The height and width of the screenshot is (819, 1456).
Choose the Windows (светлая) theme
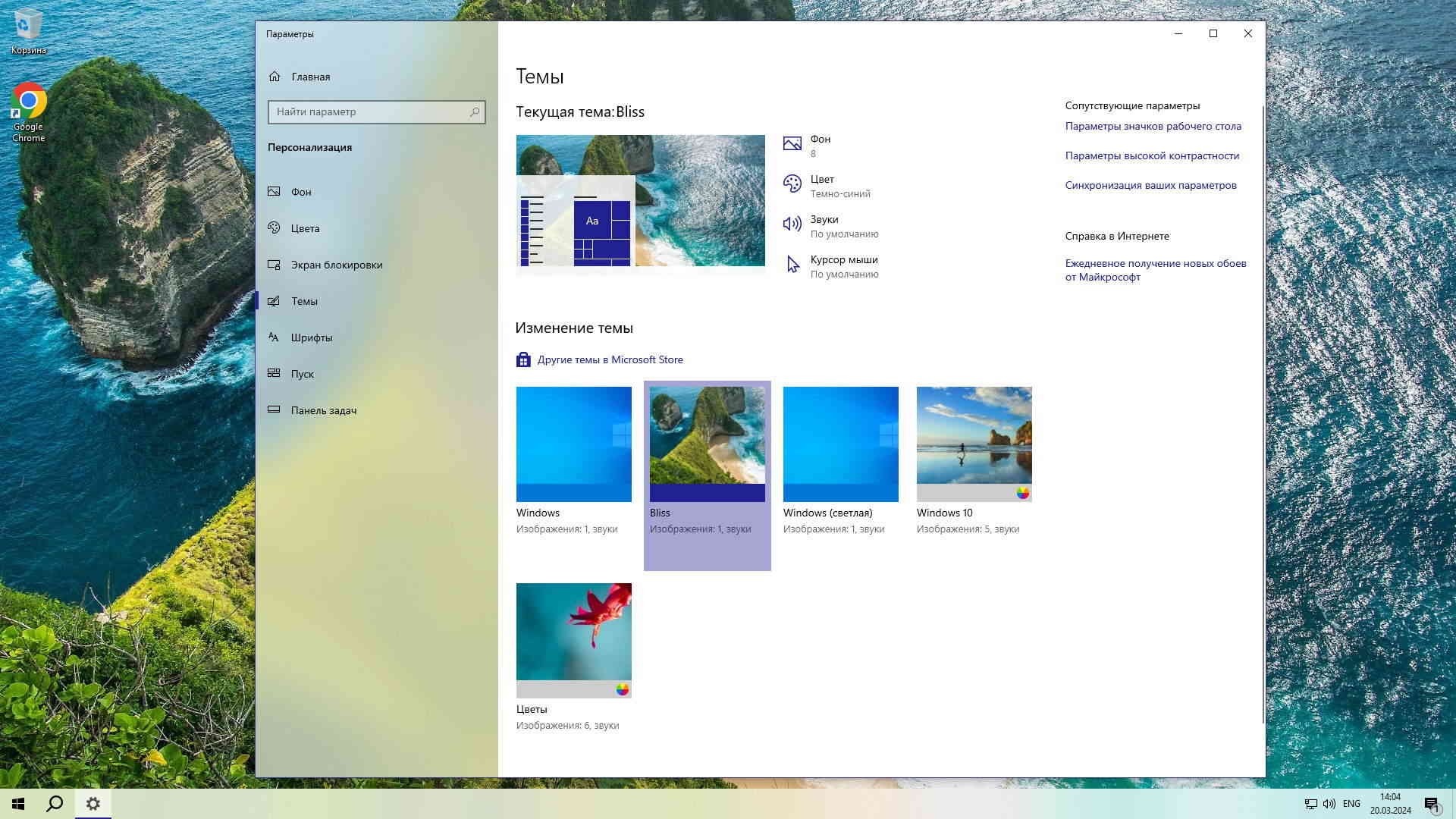pyautogui.click(x=840, y=444)
